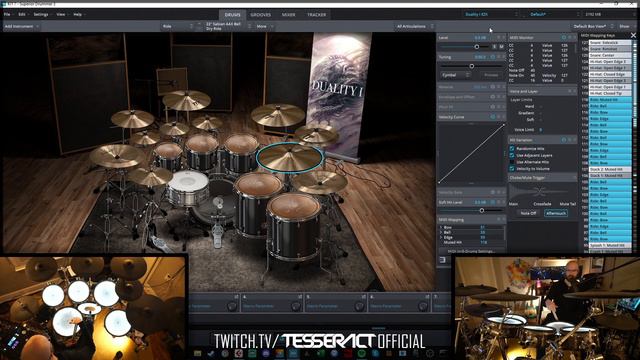Image resolution: width=640 pixels, height=360 pixels.
Task: Enable the Velocity Gate power icon
Action: point(493,192)
